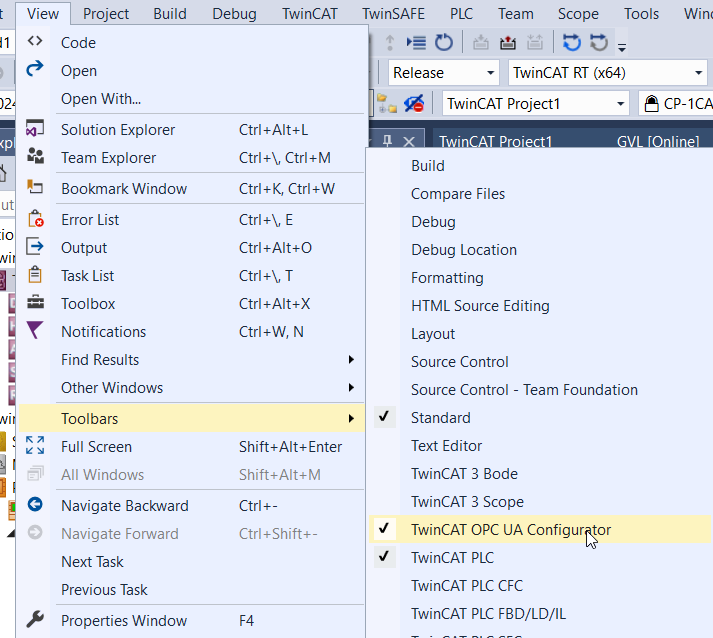Close the panel with the X button
This screenshot has width=713, height=638.
[409, 141]
